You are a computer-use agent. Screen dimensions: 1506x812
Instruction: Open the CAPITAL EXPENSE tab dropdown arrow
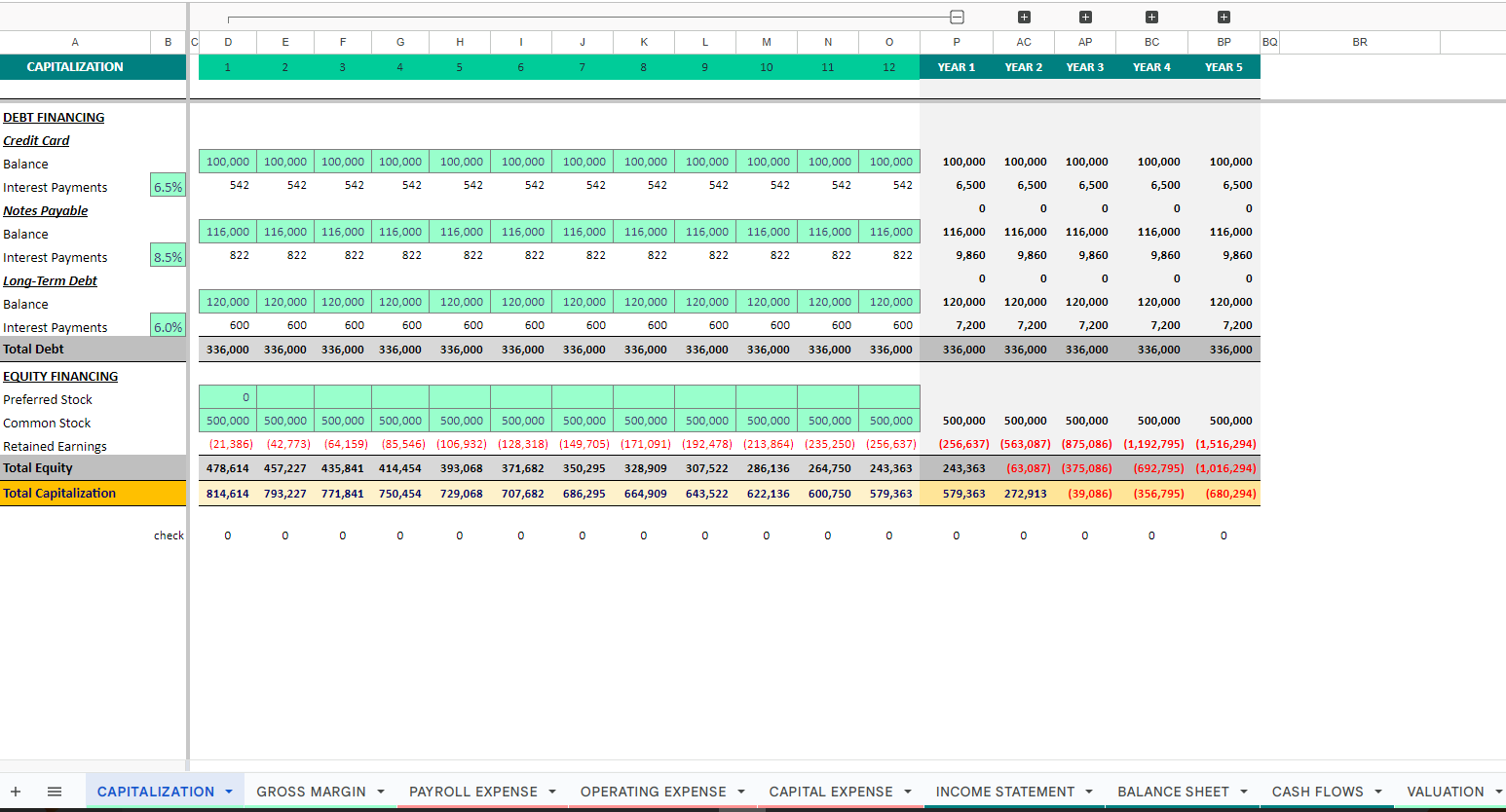tap(908, 792)
